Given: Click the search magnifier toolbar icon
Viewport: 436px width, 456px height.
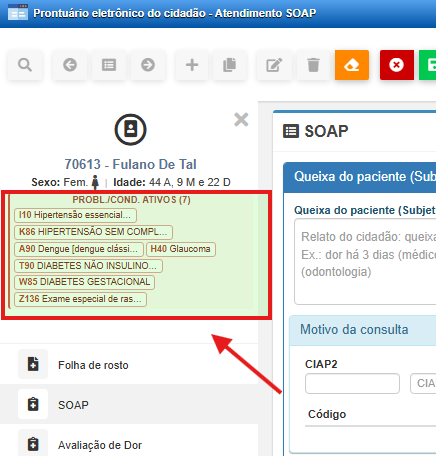Looking at the screenshot, I should [x=25, y=65].
